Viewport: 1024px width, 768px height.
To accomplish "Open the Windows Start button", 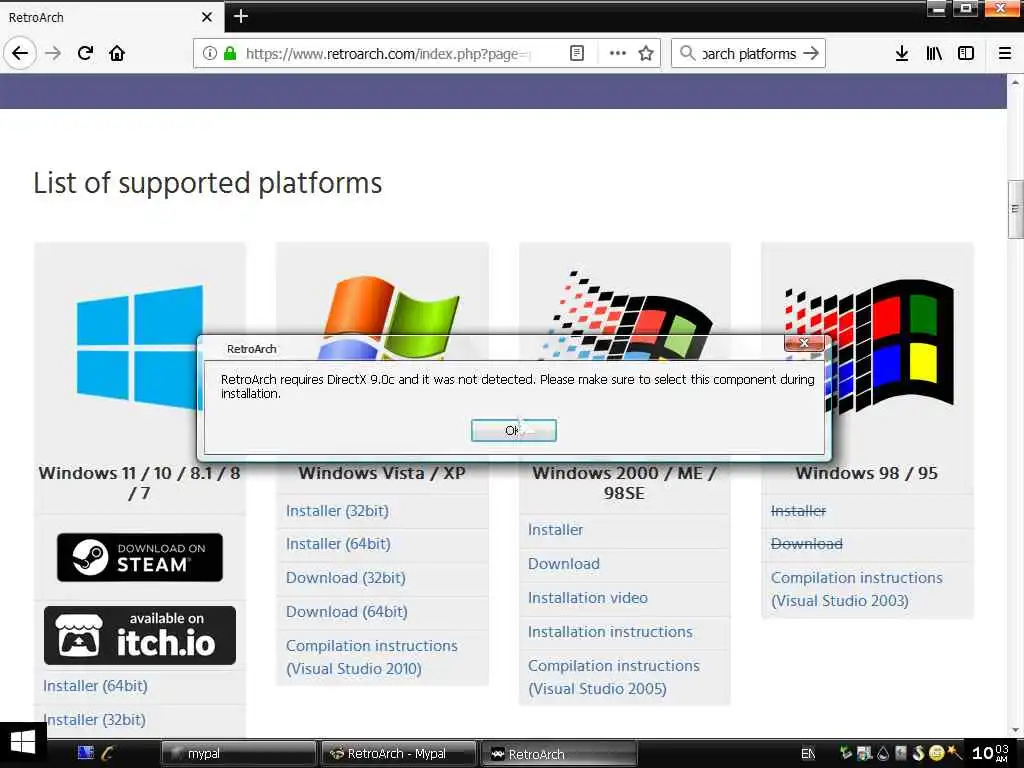I will pos(23,744).
